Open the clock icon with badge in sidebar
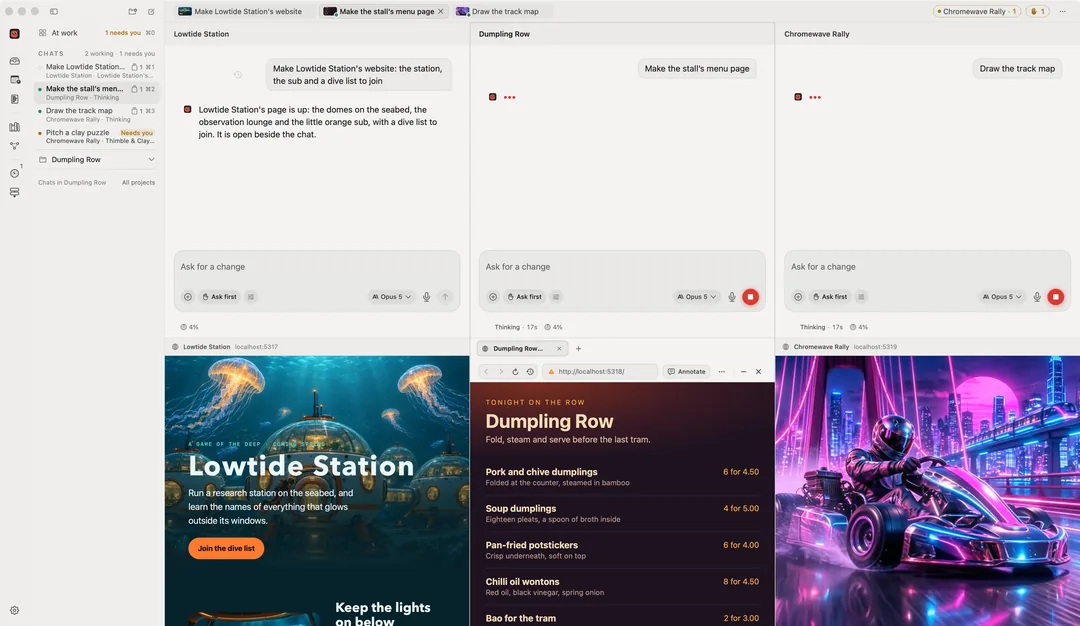 pyautogui.click(x=14, y=173)
